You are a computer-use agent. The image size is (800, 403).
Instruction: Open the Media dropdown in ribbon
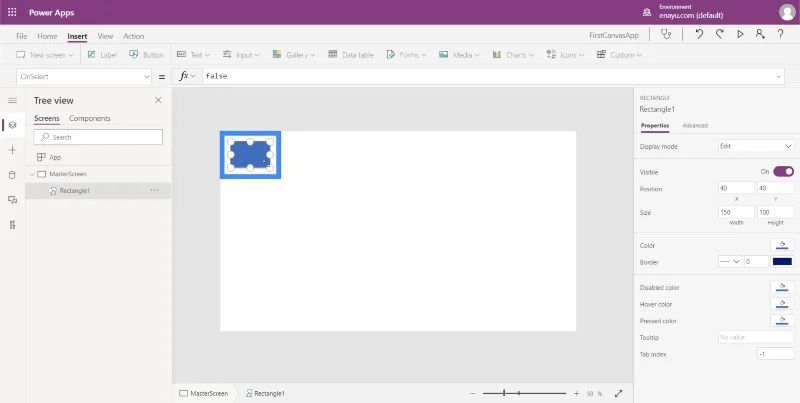pos(459,55)
